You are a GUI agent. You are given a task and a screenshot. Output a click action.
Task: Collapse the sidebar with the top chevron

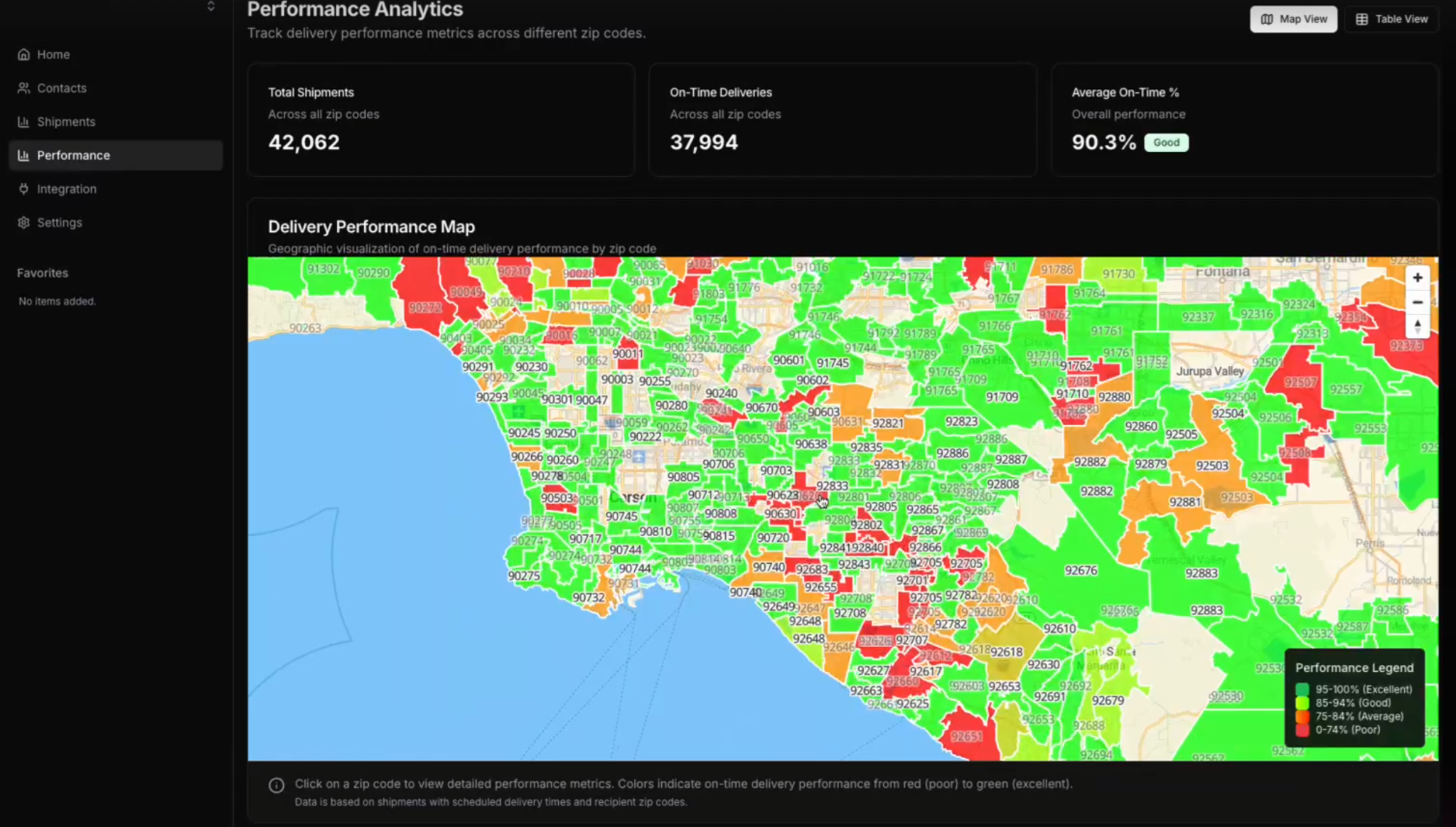click(210, 6)
